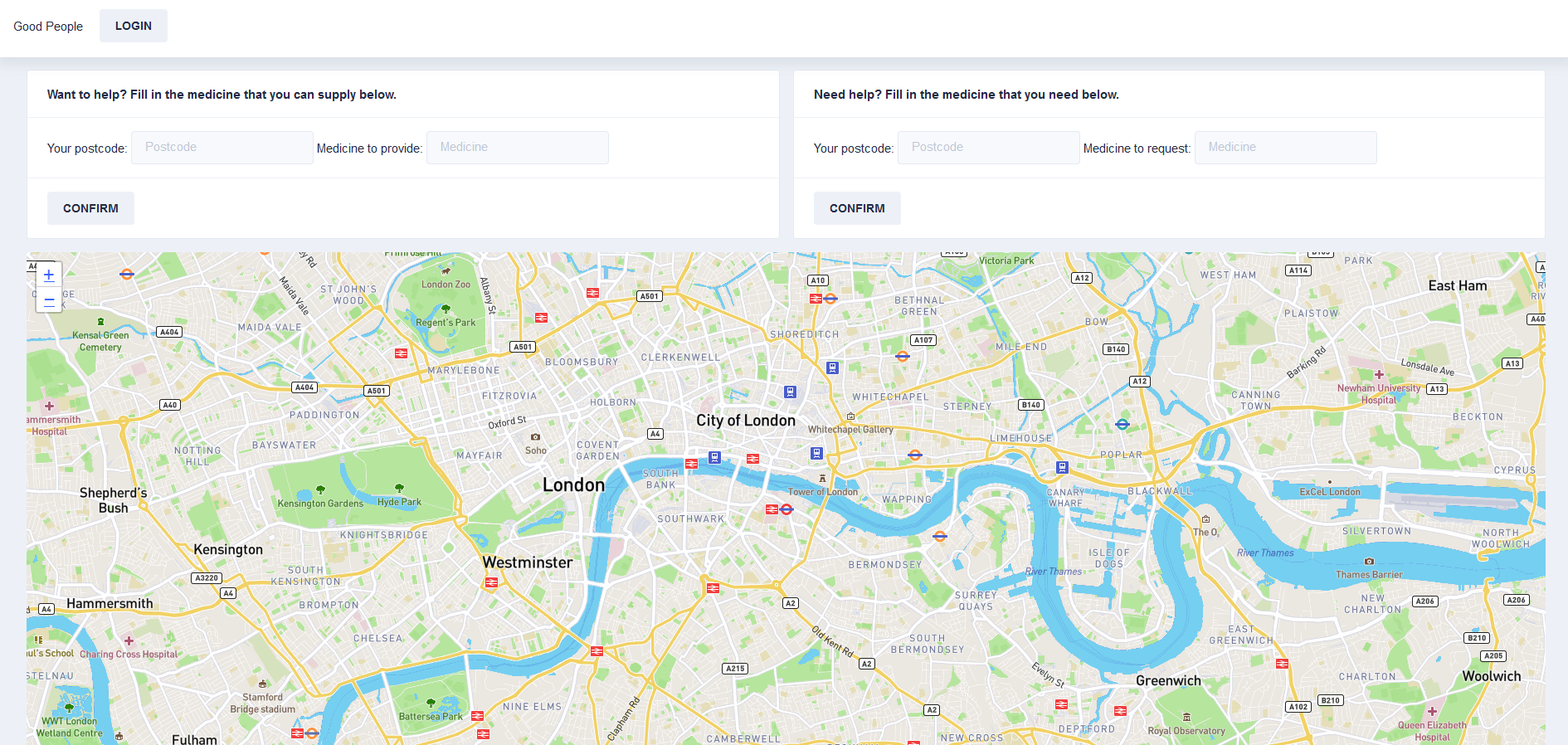The image size is (1568, 745).
Task: Click the Covent Garden map label
Action: pos(598,450)
